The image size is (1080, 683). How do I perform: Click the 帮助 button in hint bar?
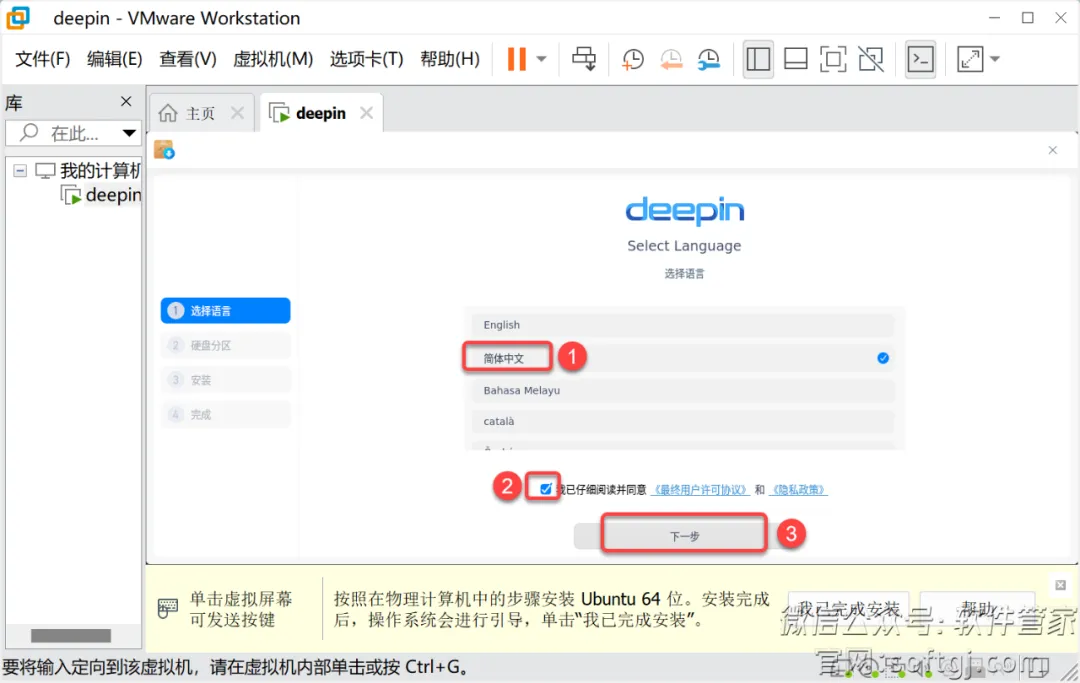click(x=977, y=610)
